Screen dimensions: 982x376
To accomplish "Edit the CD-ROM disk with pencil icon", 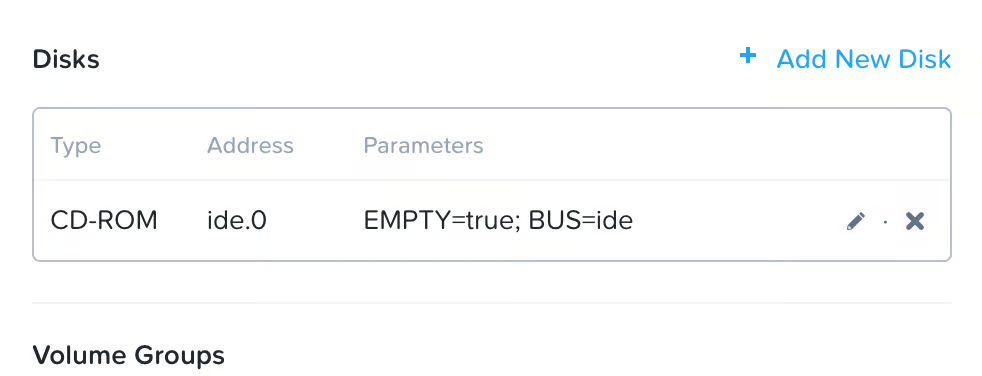I will click(x=855, y=221).
